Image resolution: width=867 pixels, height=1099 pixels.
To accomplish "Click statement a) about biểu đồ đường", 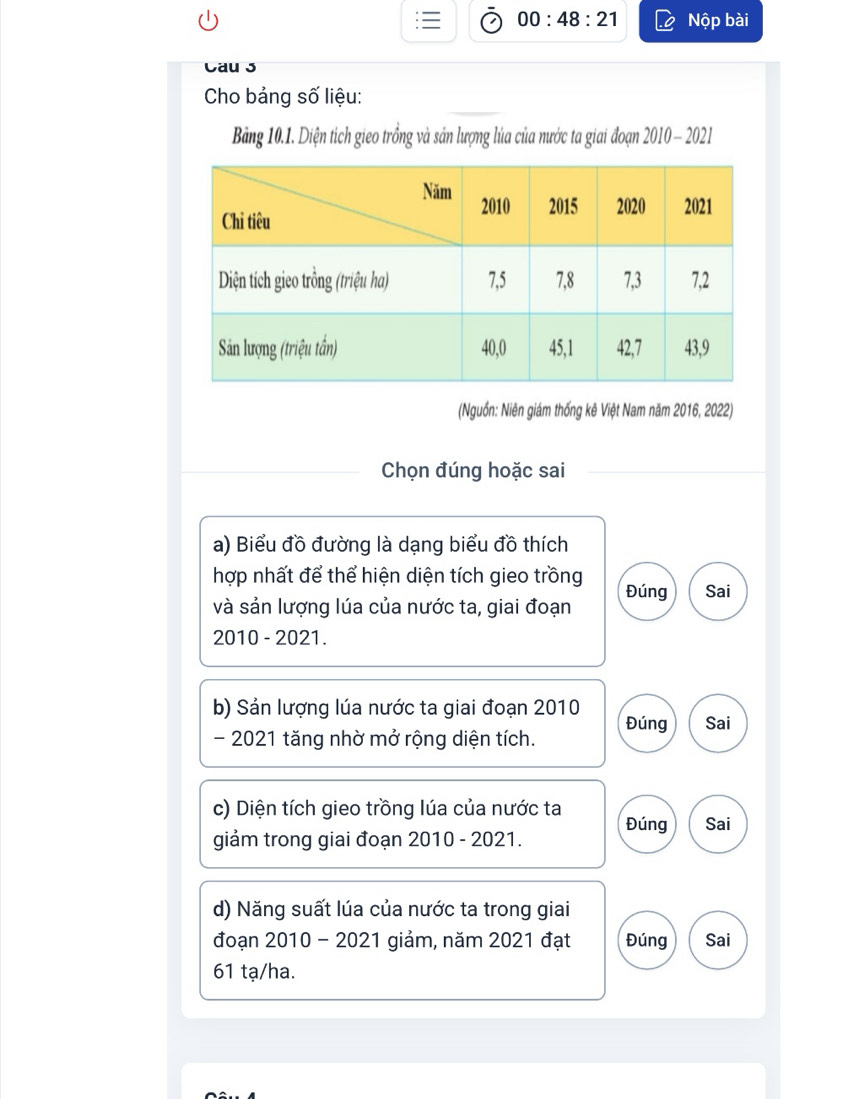I will pos(402,591).
